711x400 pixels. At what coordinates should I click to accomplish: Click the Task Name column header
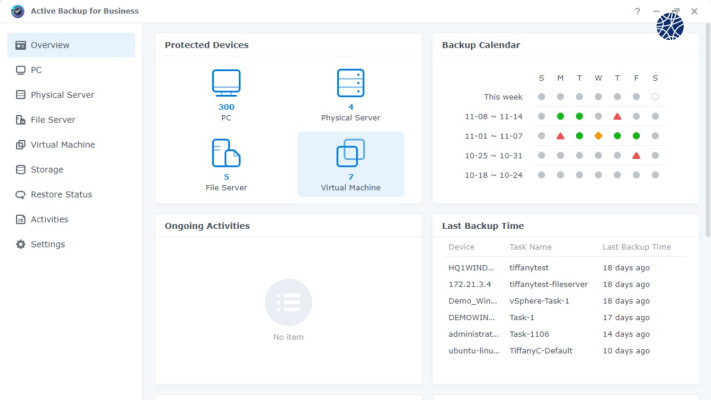tap(531, 247)
